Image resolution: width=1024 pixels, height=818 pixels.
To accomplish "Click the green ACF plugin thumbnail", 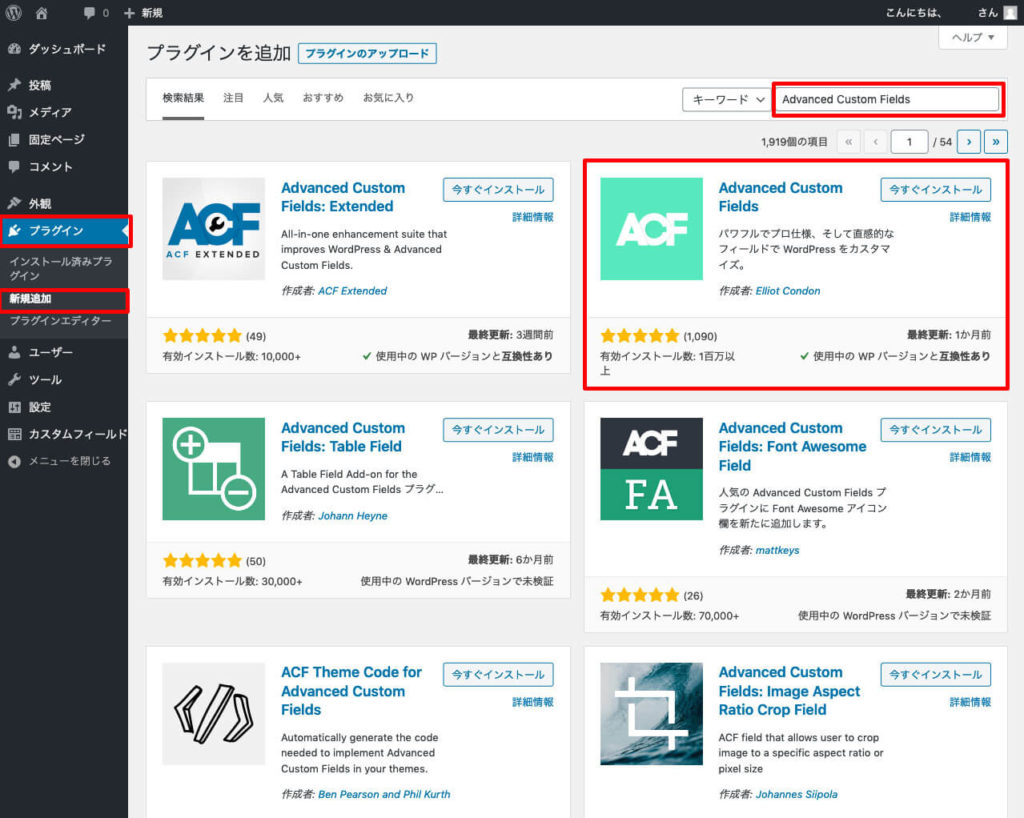I will (652, 229).
